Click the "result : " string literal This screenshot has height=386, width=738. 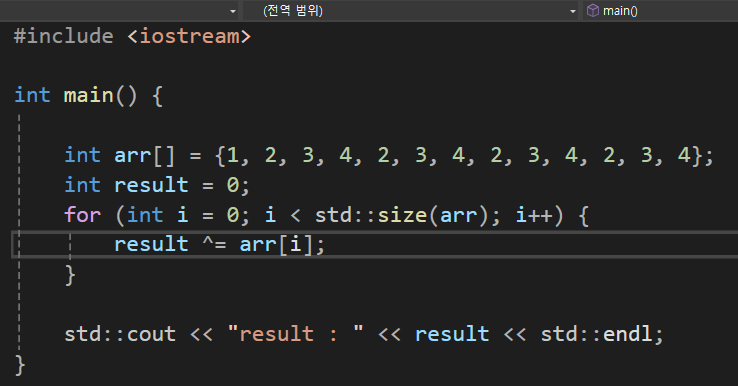click(296, 334)
